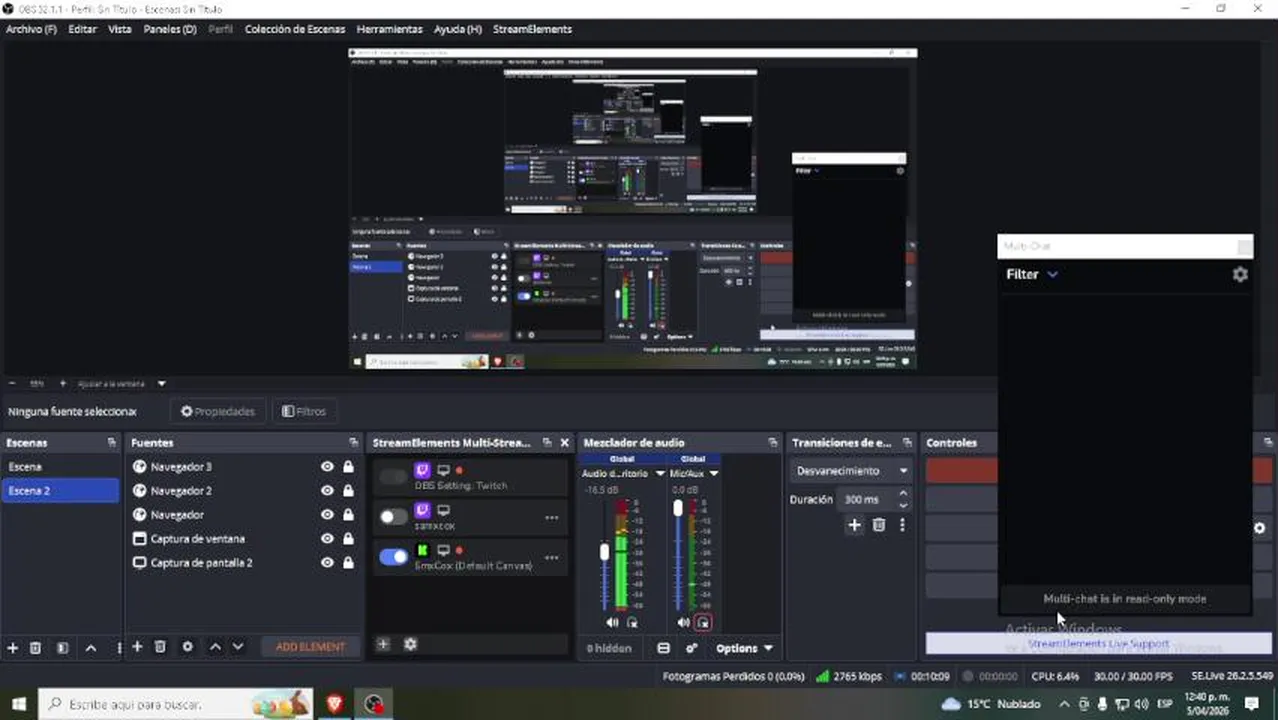Pop out the Mezclador de audio dock
1278x720 pixels.
pos(773,442)
